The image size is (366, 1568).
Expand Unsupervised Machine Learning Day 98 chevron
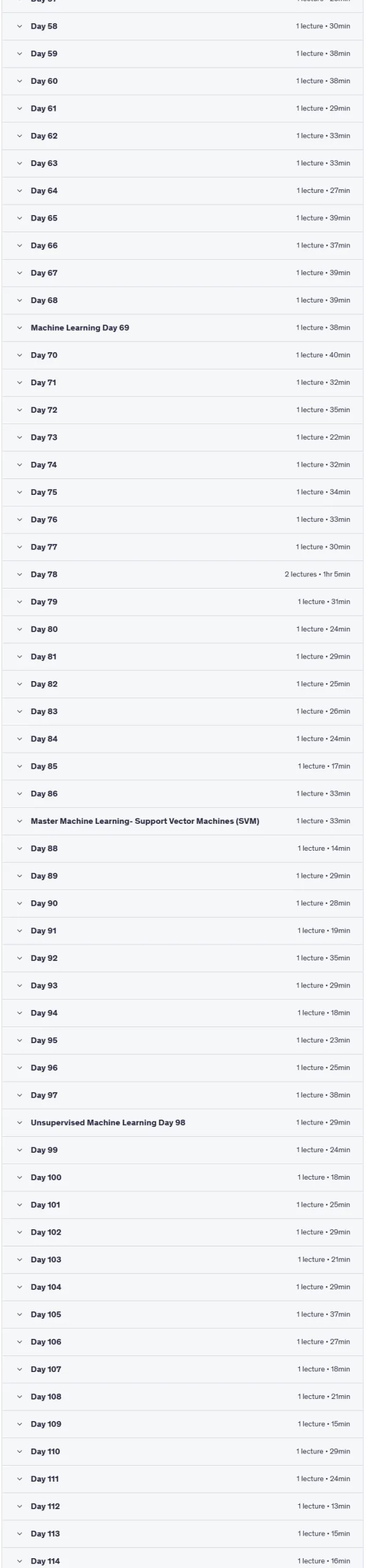coord(19,1123)
